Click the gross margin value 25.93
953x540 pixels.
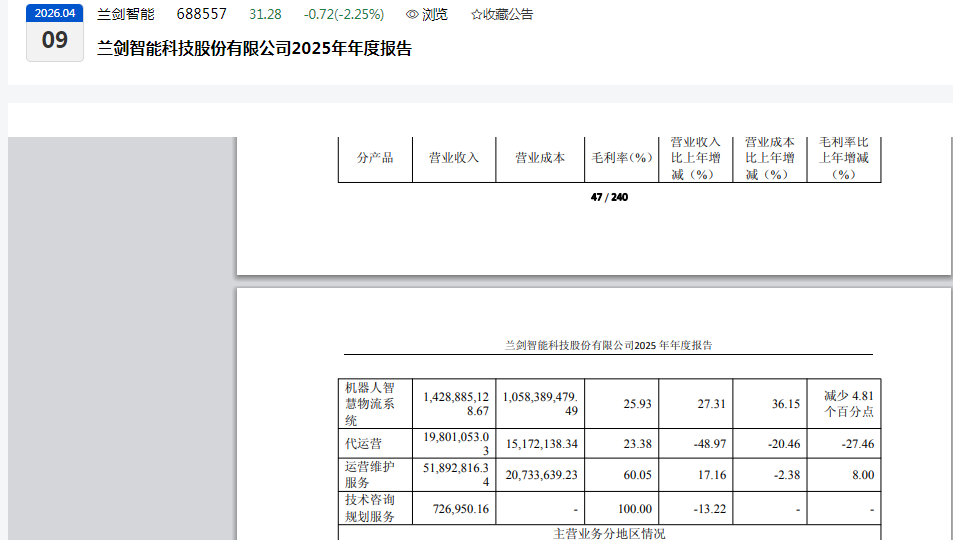(638, 404)
